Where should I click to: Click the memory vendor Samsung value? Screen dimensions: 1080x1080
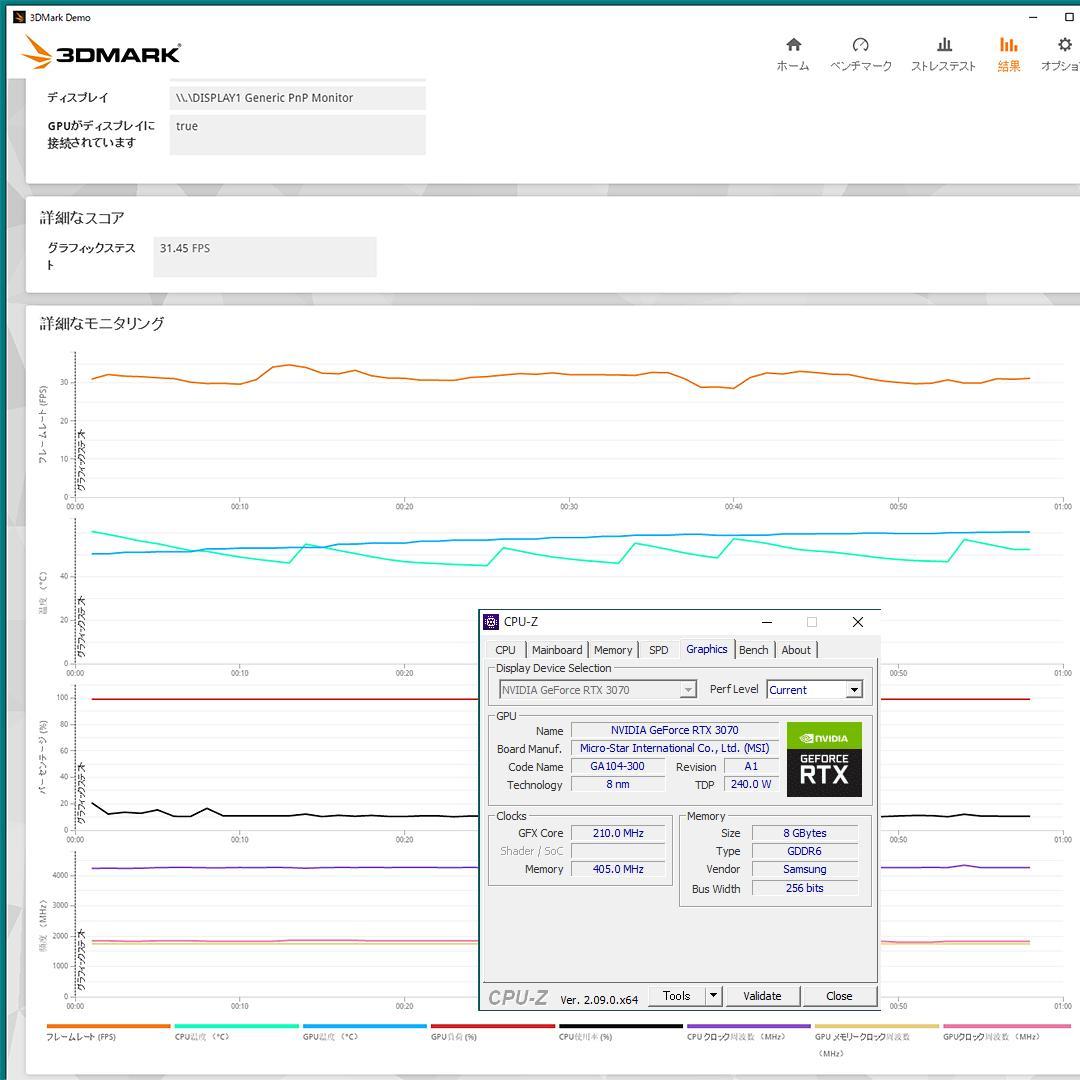804,869
